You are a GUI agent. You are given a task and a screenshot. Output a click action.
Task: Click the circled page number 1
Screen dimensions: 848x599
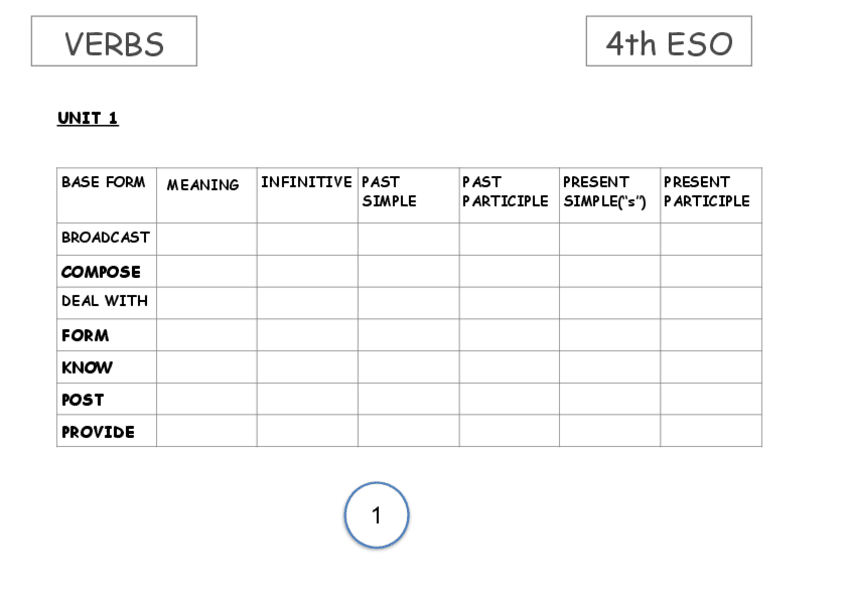tap(376, 515)
